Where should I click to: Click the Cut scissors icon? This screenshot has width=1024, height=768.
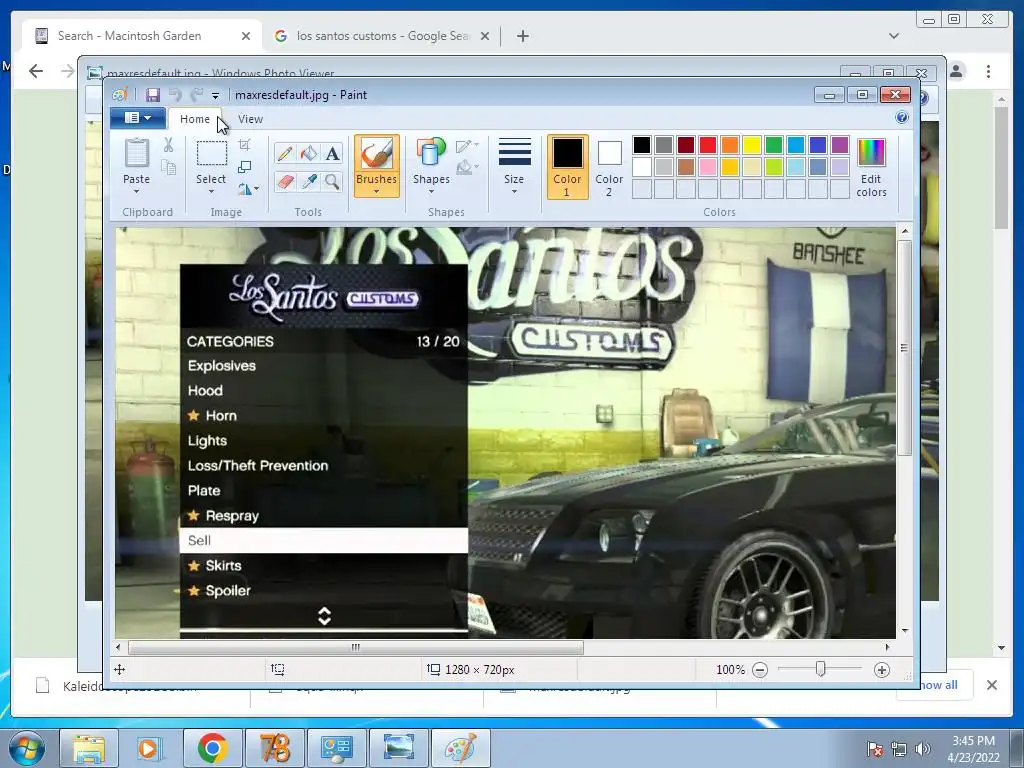pos(168,145)
